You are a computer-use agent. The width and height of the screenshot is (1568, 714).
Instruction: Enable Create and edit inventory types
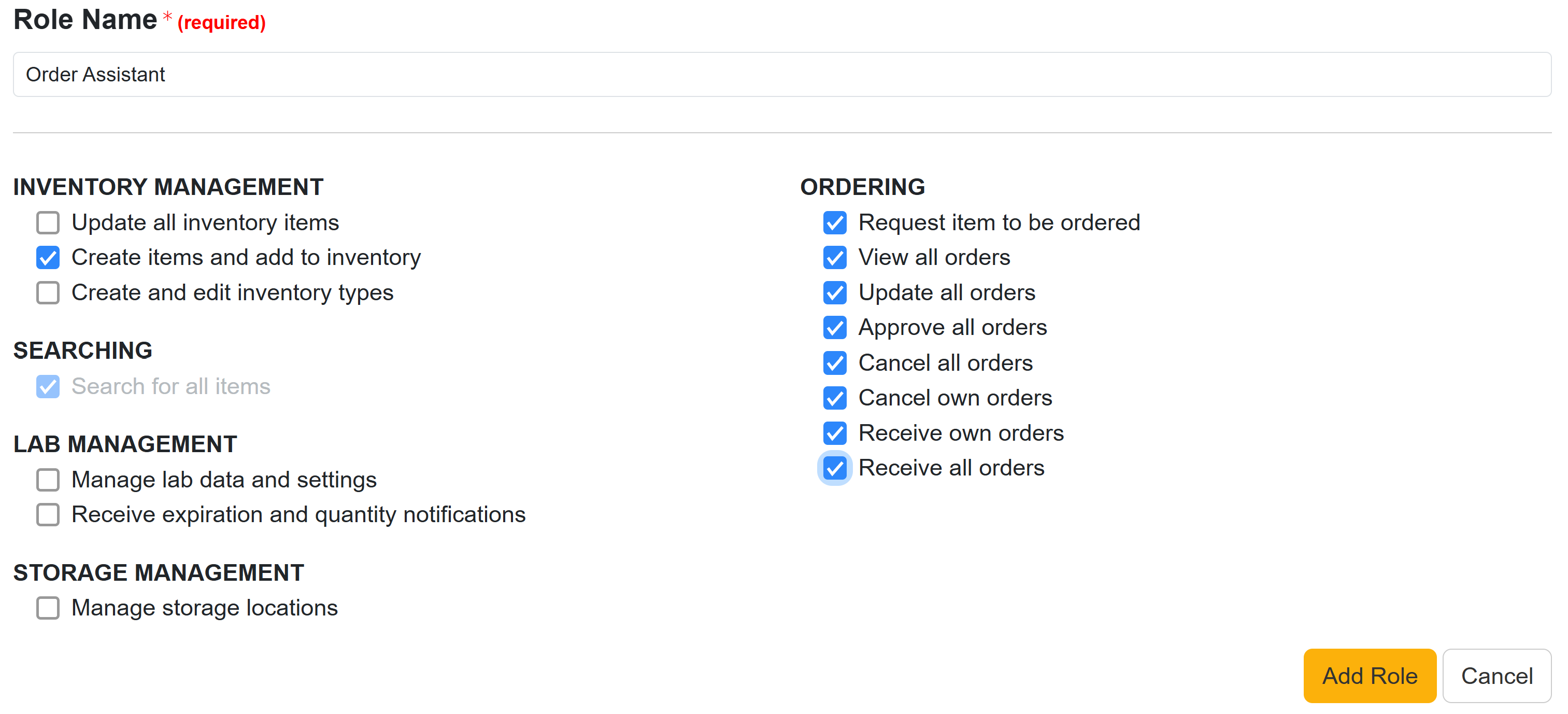48,293
